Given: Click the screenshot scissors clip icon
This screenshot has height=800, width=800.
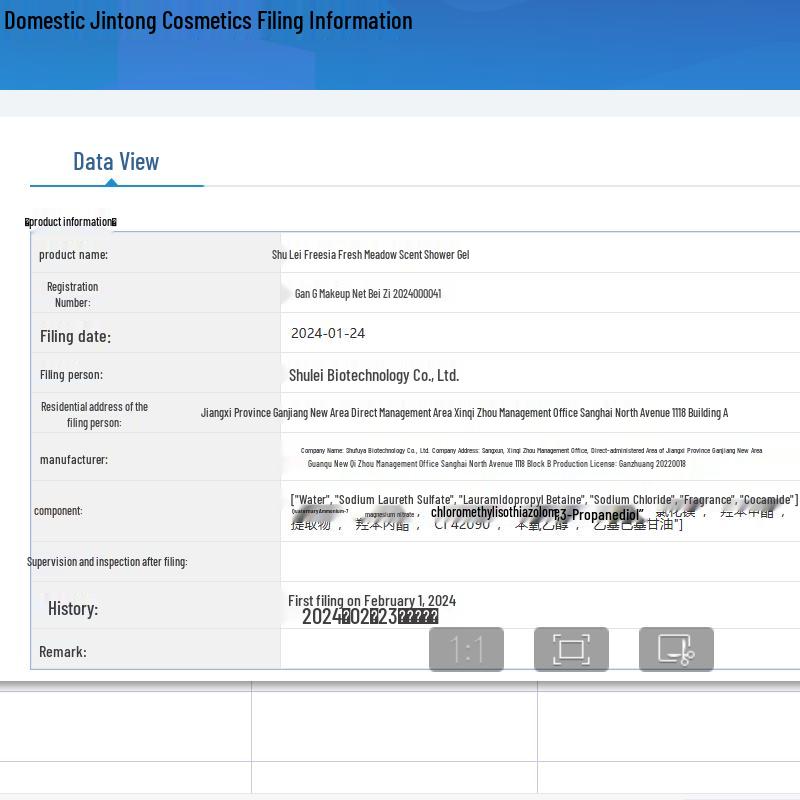Looking at the screenshot, I should [x=676, y=649].
